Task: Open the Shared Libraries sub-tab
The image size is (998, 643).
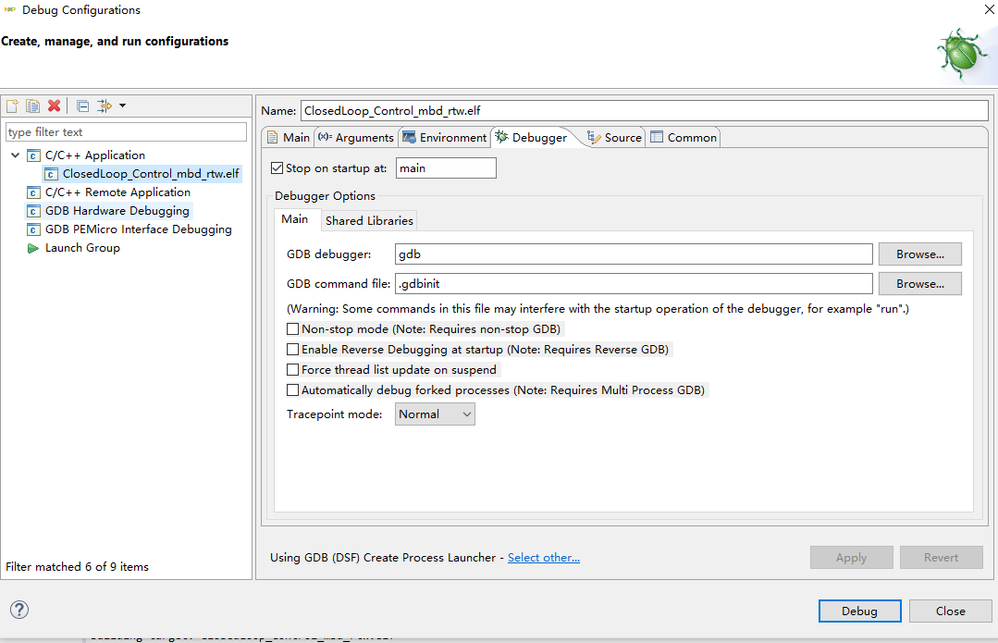Action: 369,220
